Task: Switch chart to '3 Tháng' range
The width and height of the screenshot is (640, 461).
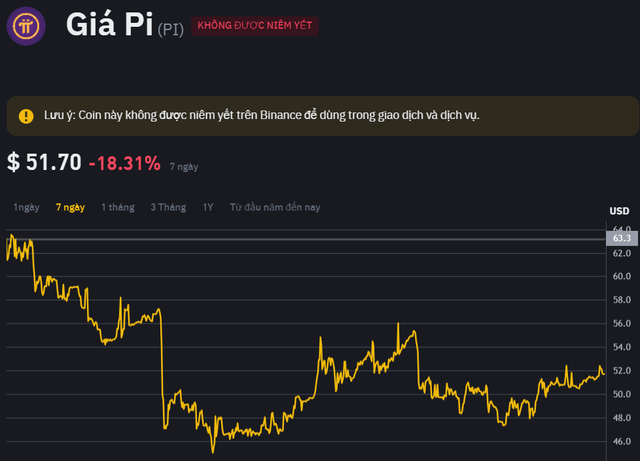Action: (168, 207)
